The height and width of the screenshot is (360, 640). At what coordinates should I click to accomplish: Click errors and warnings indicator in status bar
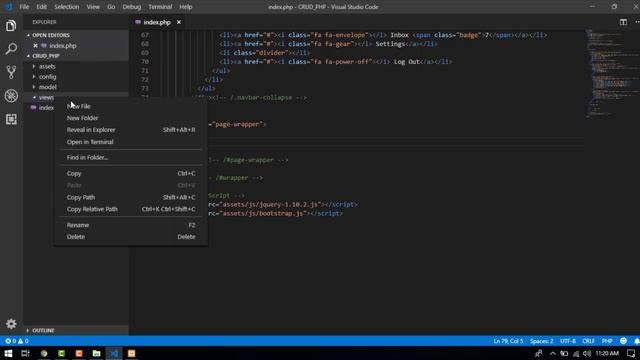point(17,341)
